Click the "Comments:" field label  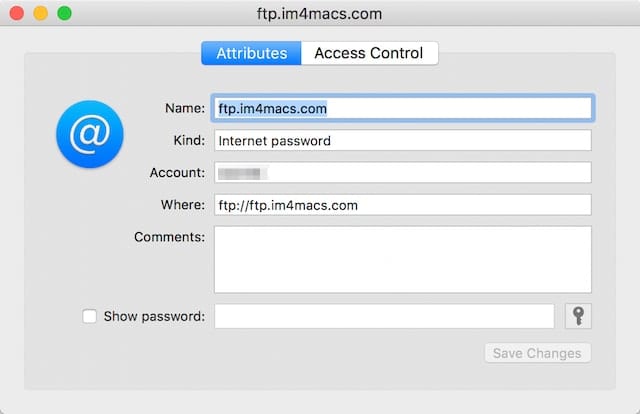(169, 237)
